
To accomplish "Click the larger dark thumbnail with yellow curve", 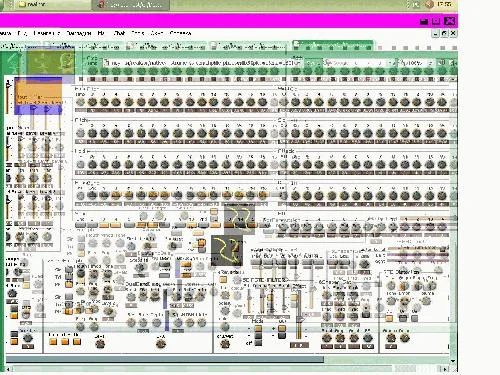I will pyautogui.click(x=227, y=251).
